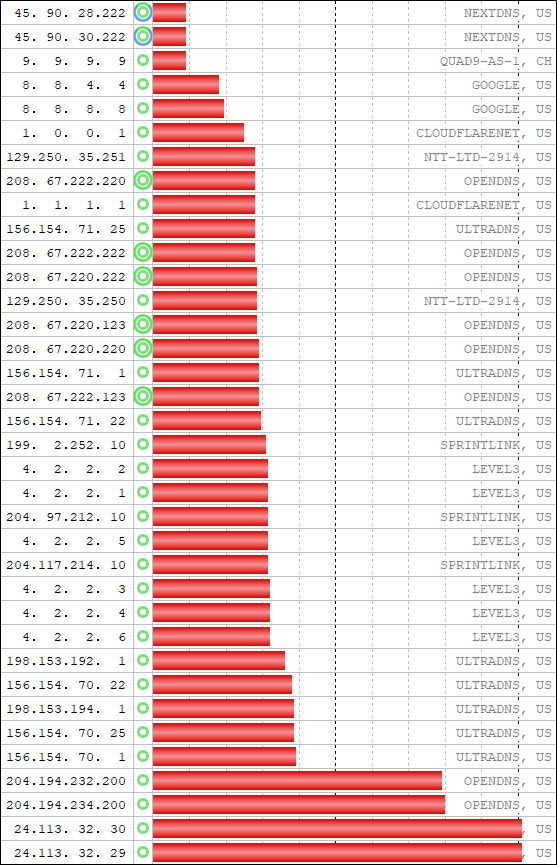The image size is (557, 865).
Task: Select the IP address 156.154.70.1
Action: click(x=66, y=757)
